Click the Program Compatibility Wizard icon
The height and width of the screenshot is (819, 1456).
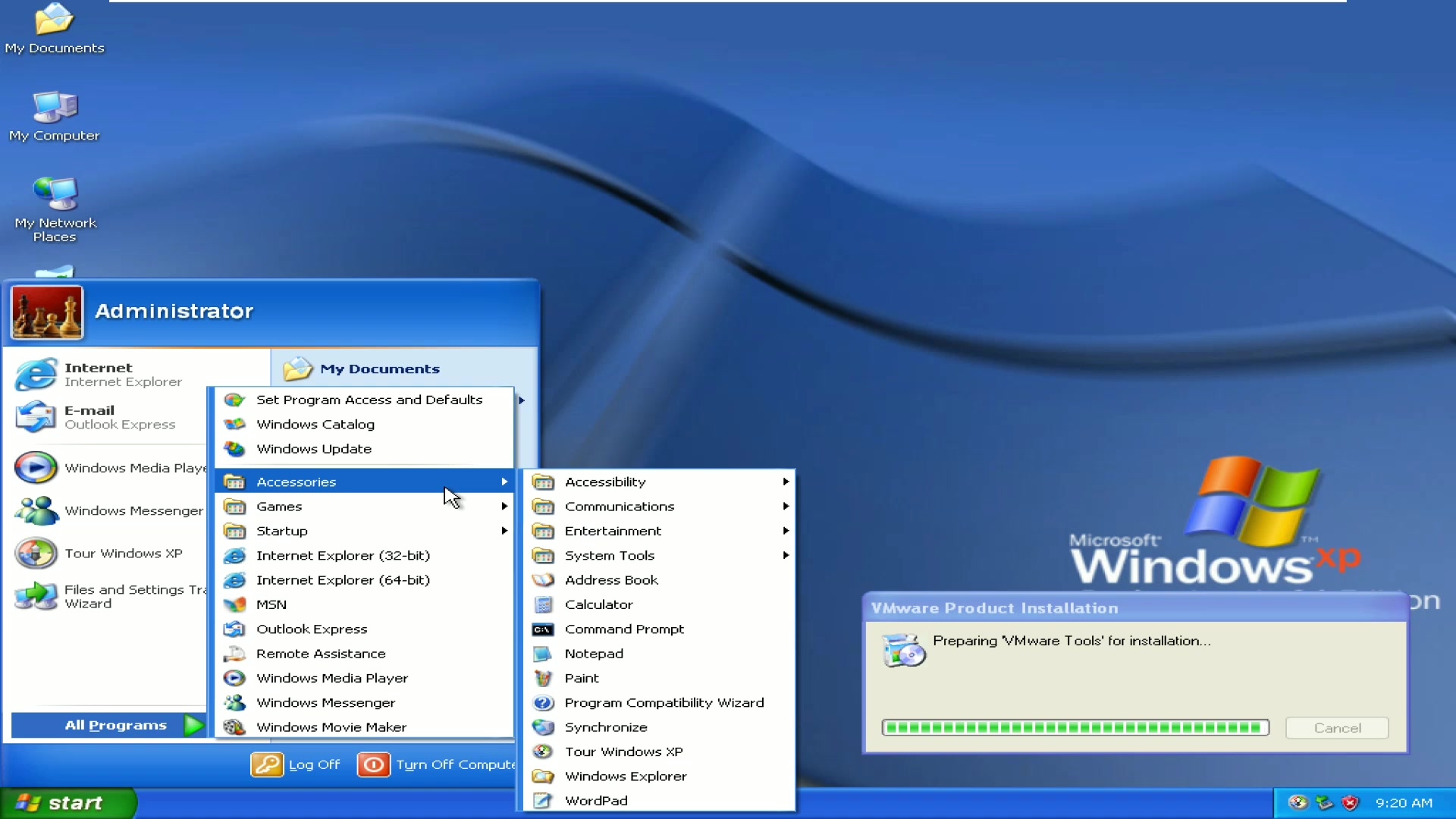pos(543,702)
